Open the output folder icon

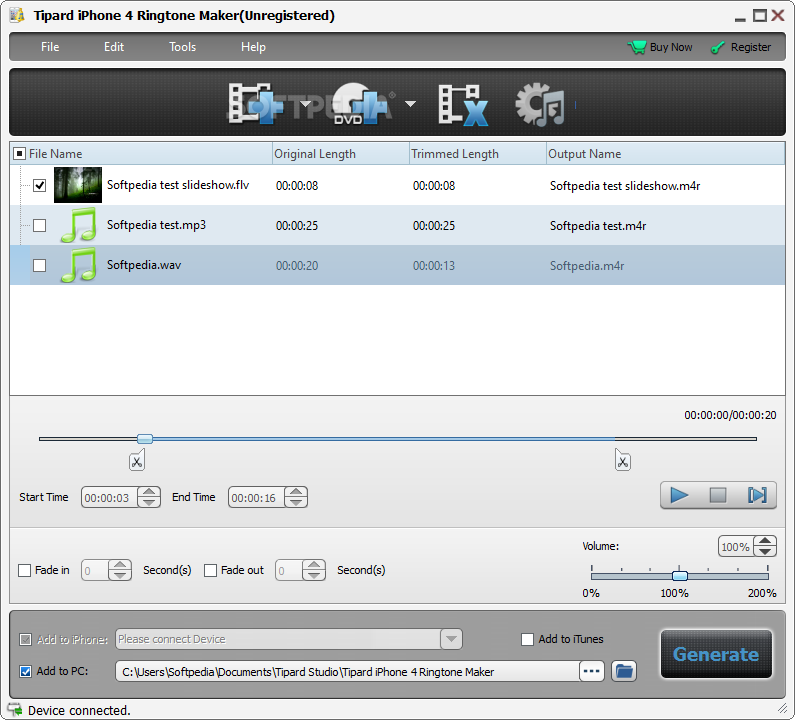[624, 671]
